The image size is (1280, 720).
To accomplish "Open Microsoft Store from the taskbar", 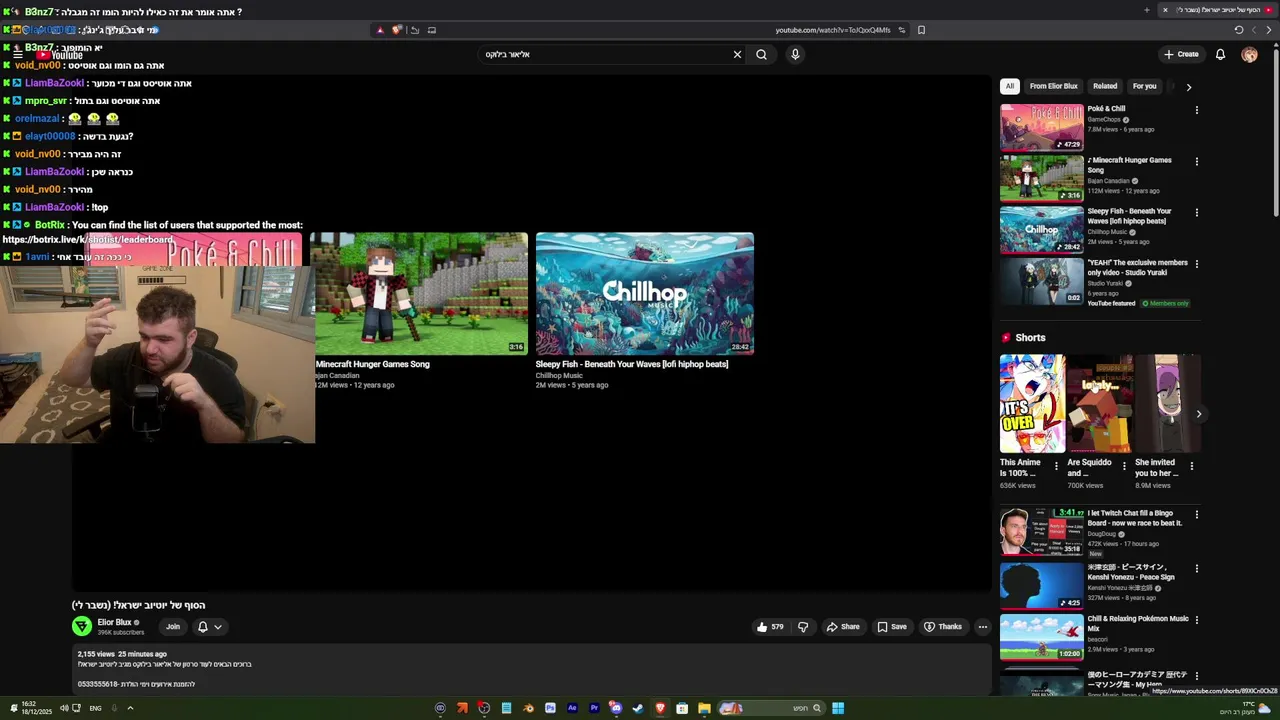I will tap(682, 708).
